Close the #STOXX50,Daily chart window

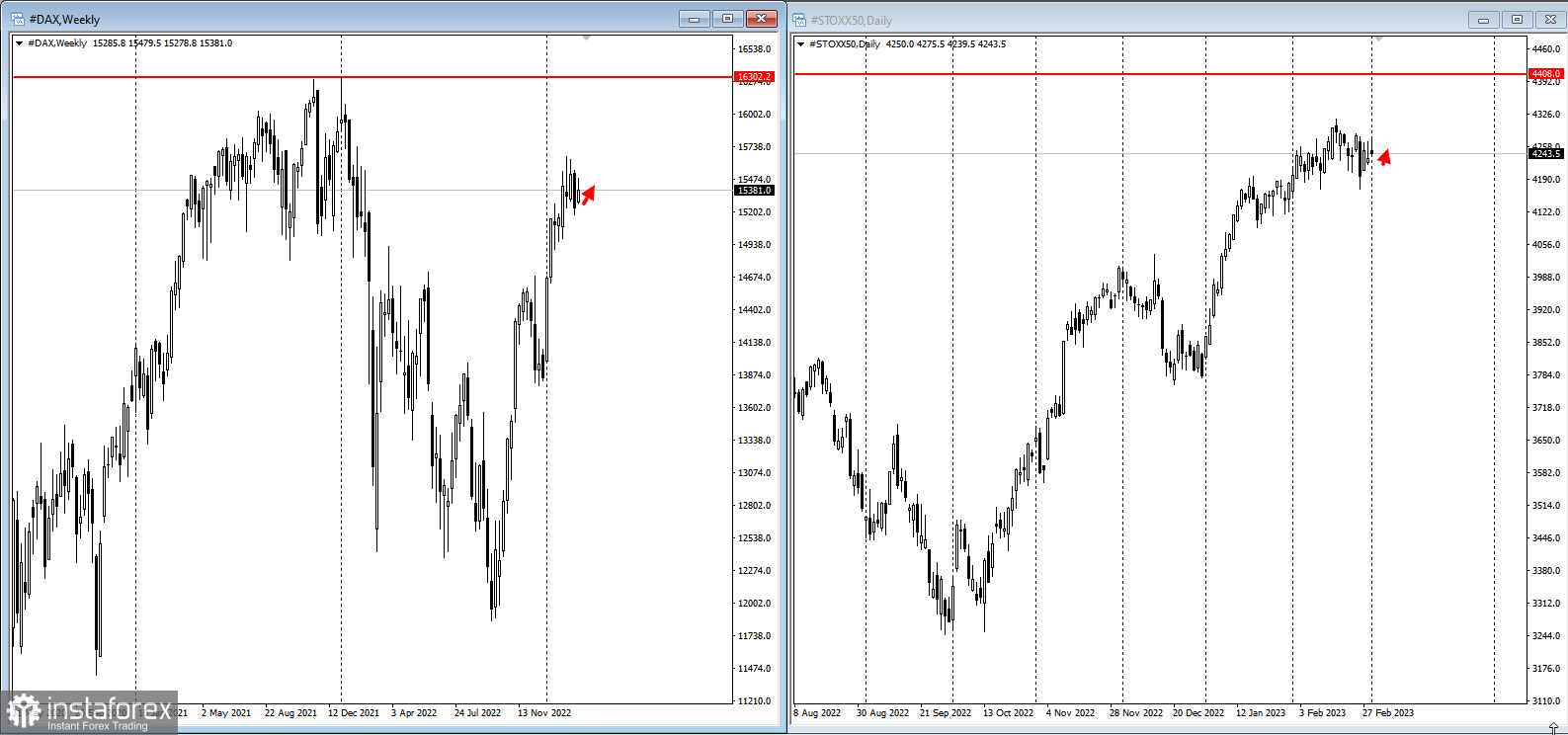point(1551,20)
